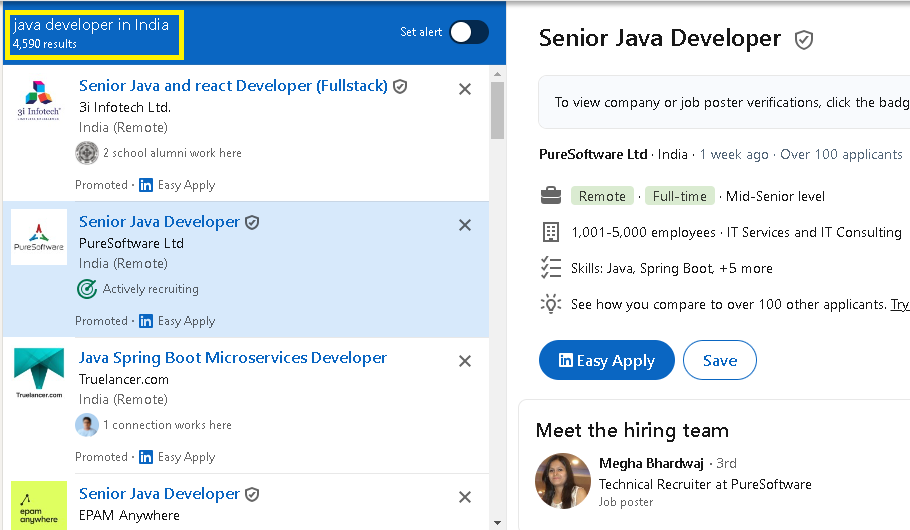Click 3i Infotech Ltd. company name
The image size is (910, 530).
(125, 107)
